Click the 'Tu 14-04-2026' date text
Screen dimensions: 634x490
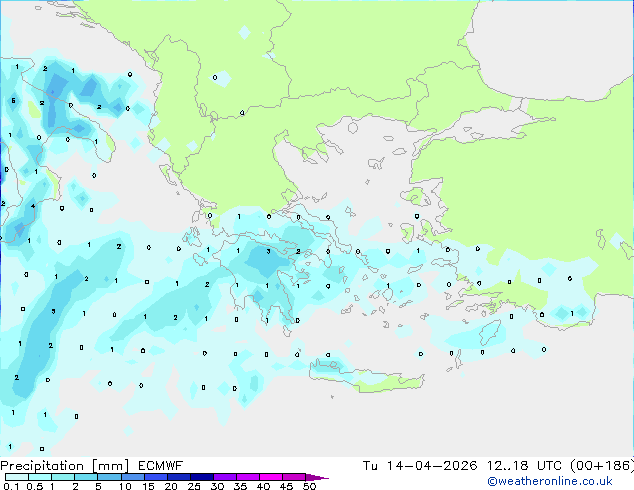coord(420,466)
